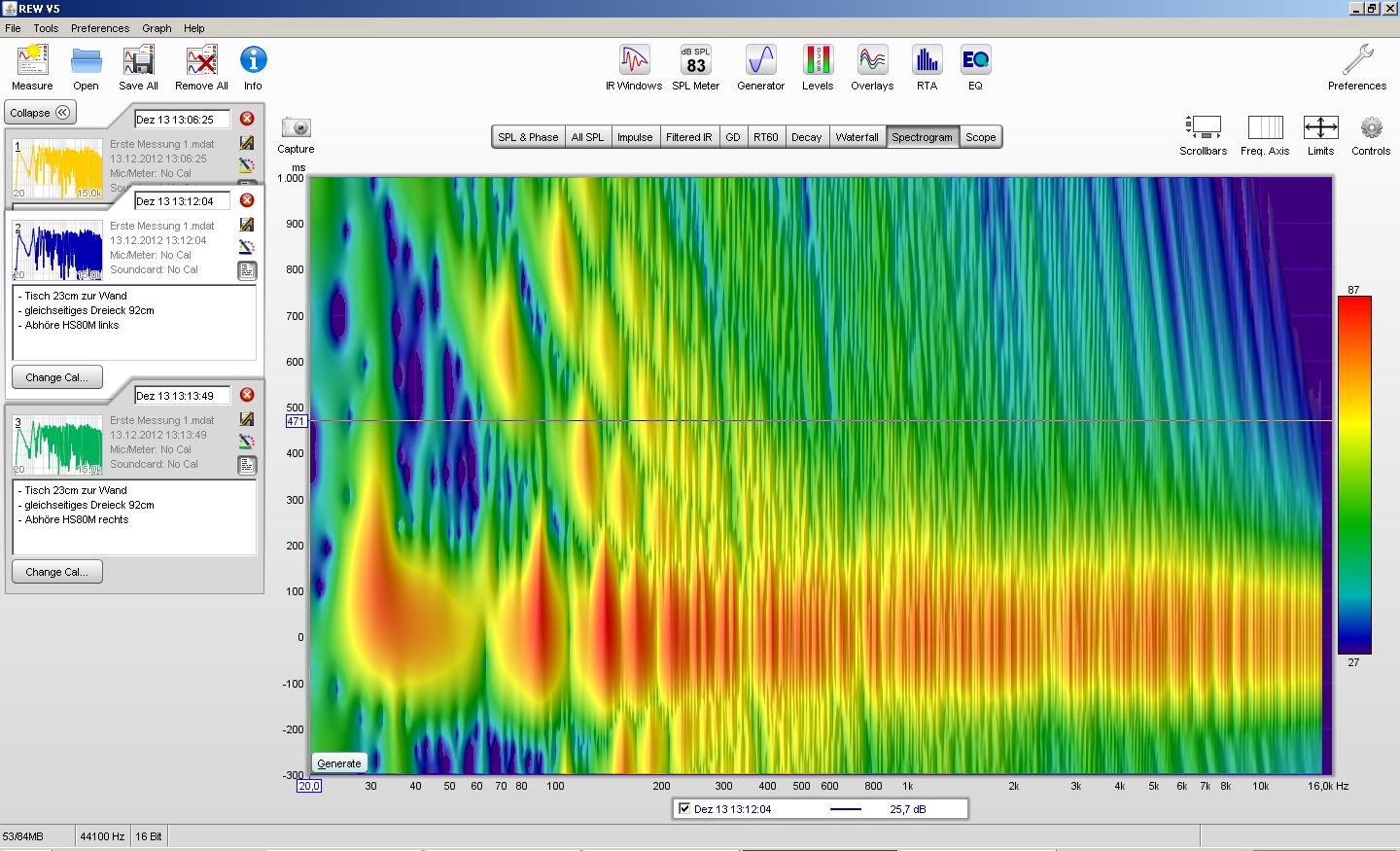Click the 53/84MB memory indicator
This screenshot has width=1400, height=851.
pyautogui.click(x=23, y=836)
